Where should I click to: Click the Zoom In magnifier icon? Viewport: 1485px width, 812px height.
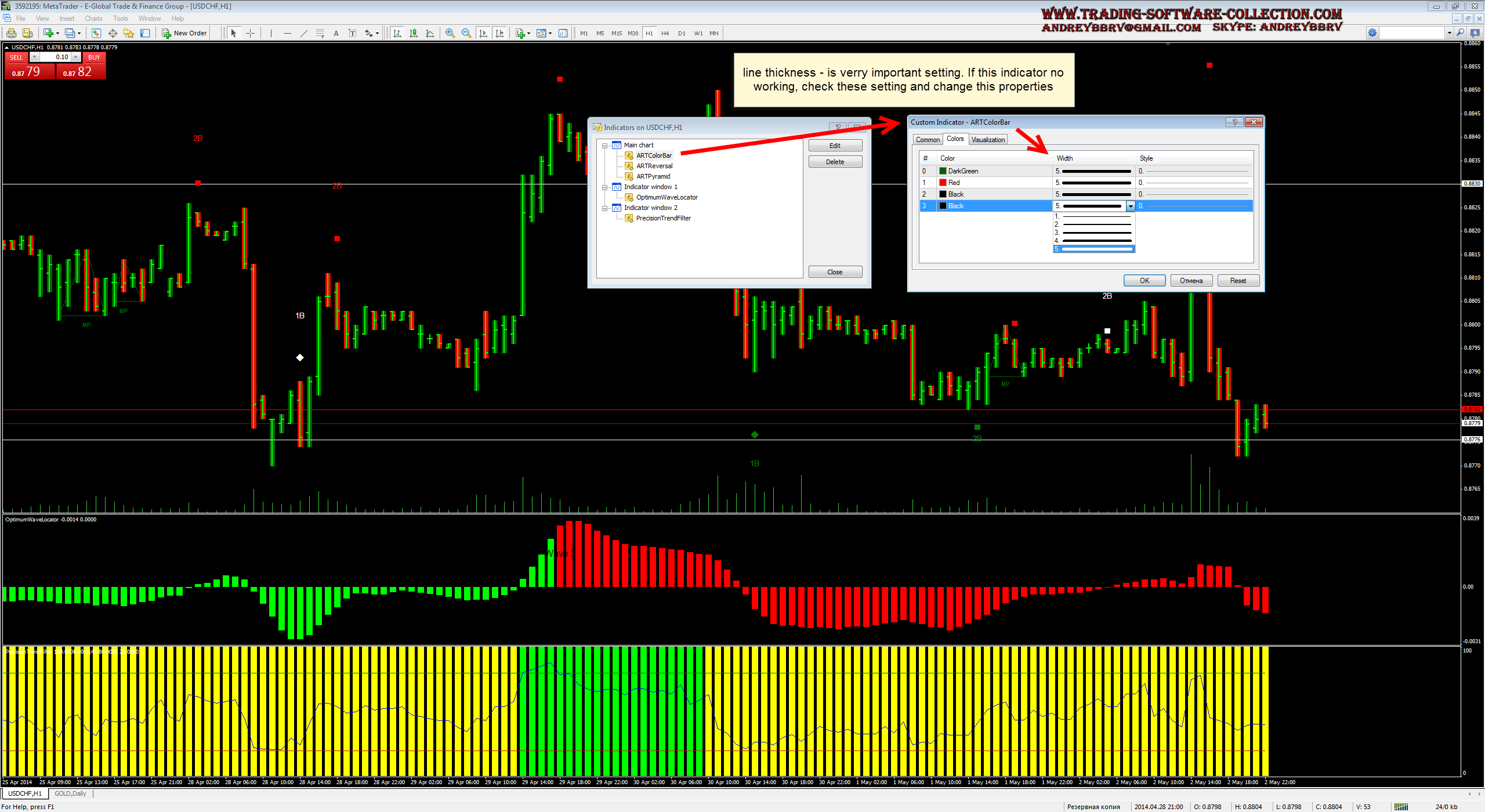tap(450, 33)
